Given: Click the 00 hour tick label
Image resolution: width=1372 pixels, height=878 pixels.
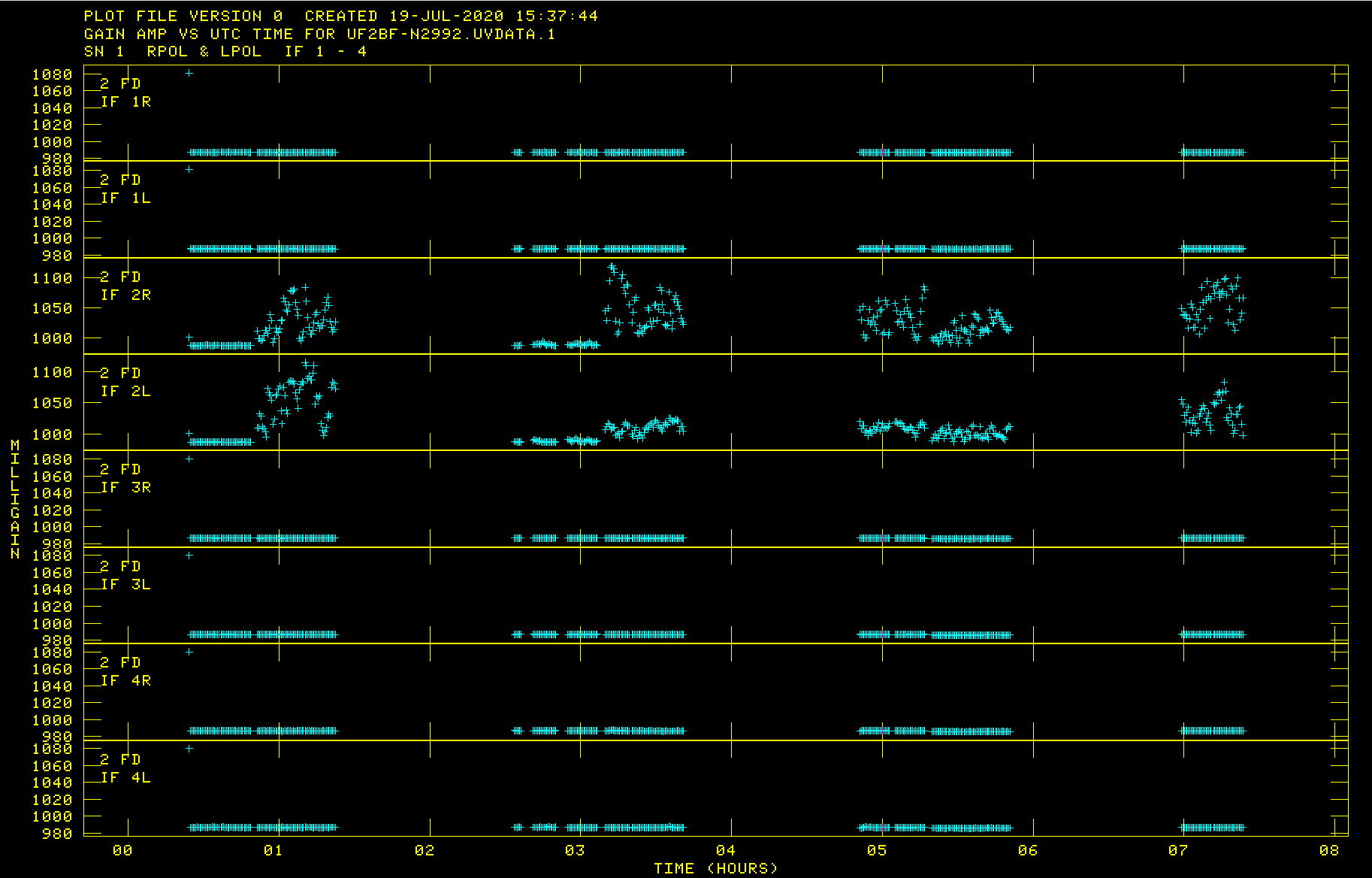Looking at the screenshot, I should click(x=122, y=850).
